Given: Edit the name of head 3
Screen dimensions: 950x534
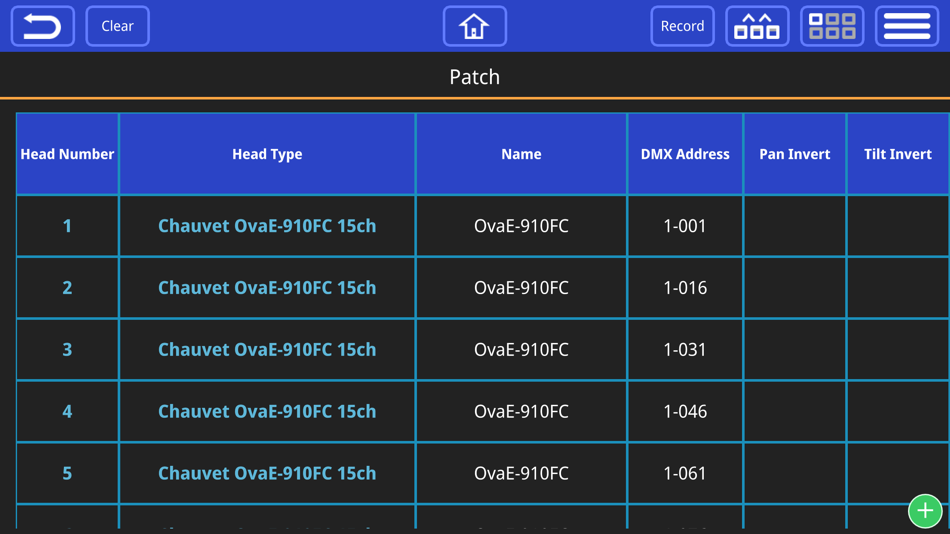Looking at the screenshot, I should [521, 350].
